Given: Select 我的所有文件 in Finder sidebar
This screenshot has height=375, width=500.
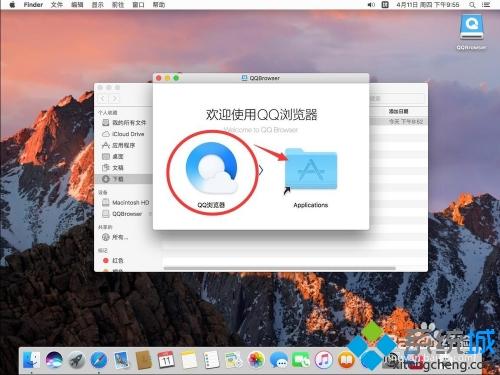Looking at the screenshot, I should coord(124,123).
